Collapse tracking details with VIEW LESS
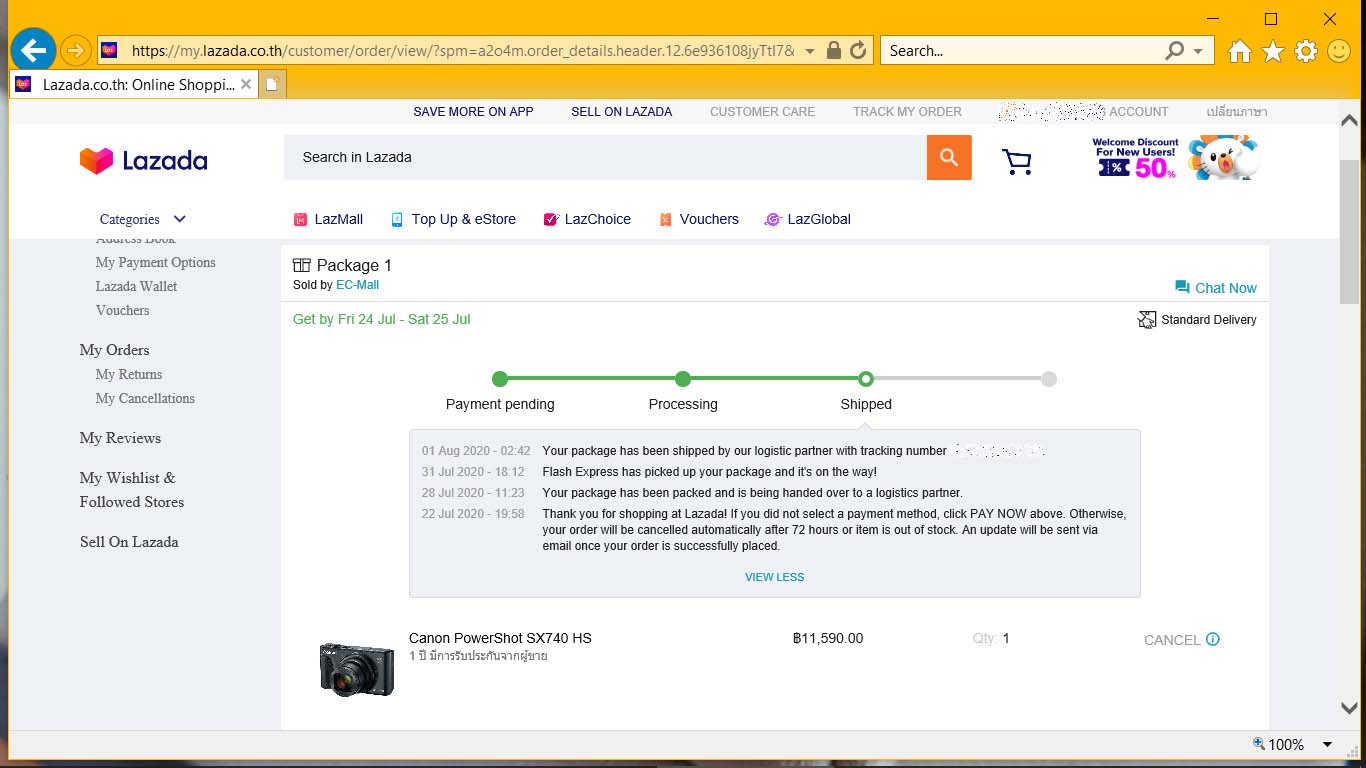This screenshot has width=1366, height=768. 774,577
